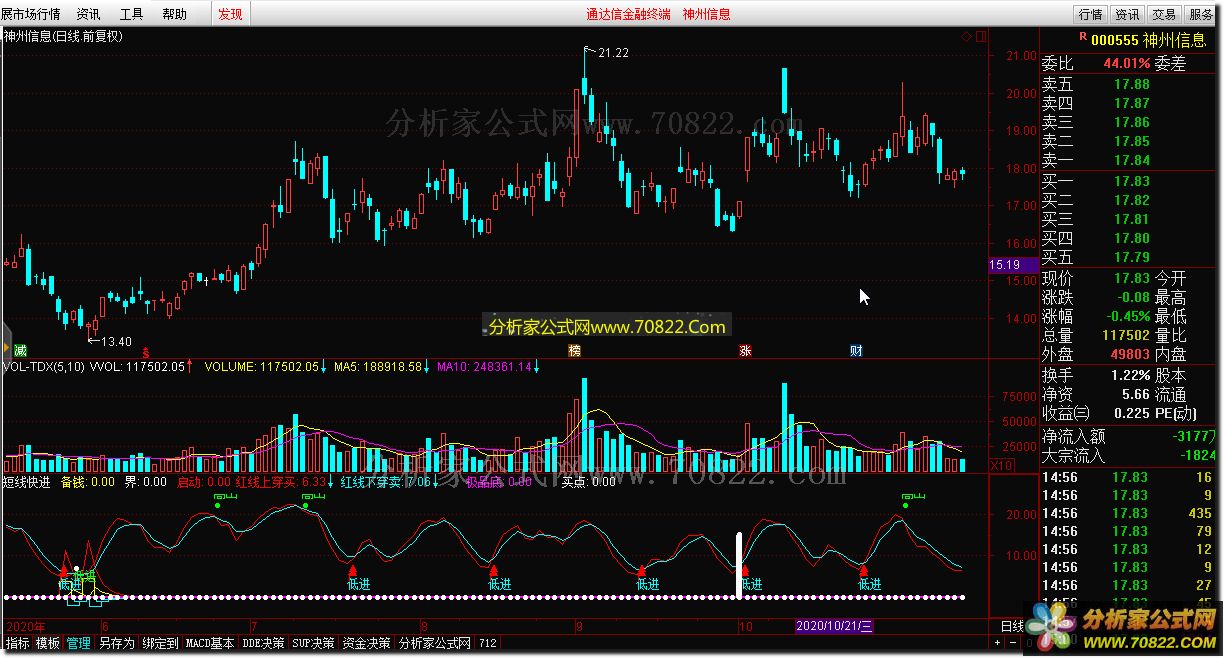Click the 000555 stock code
Screen dimensions: 1225x658
coord(1113,40)
